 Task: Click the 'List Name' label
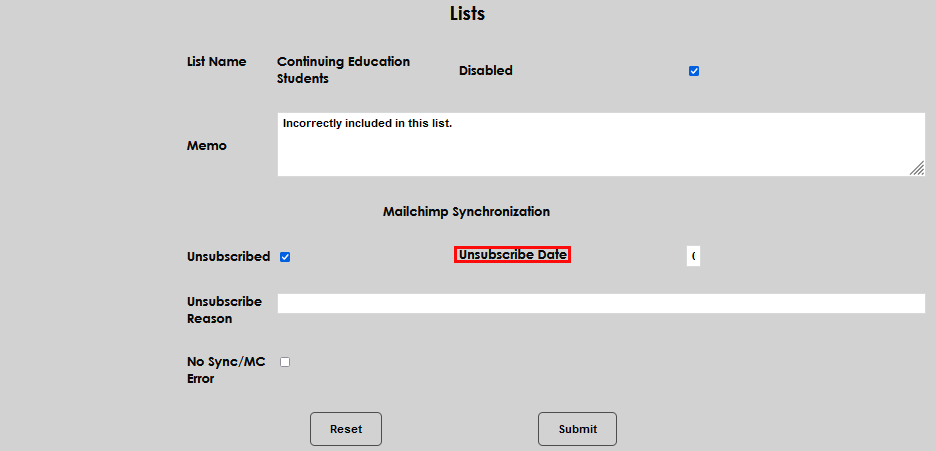coord(216,62)
